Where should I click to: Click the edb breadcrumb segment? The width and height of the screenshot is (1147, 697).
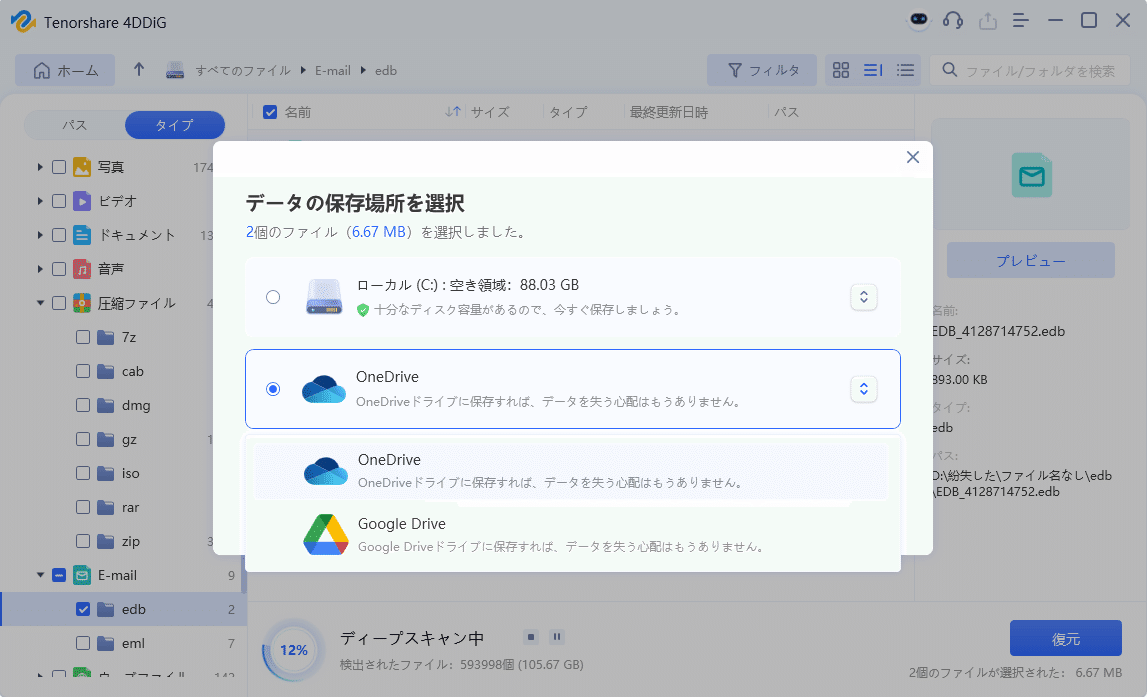(x=386, y=70)
